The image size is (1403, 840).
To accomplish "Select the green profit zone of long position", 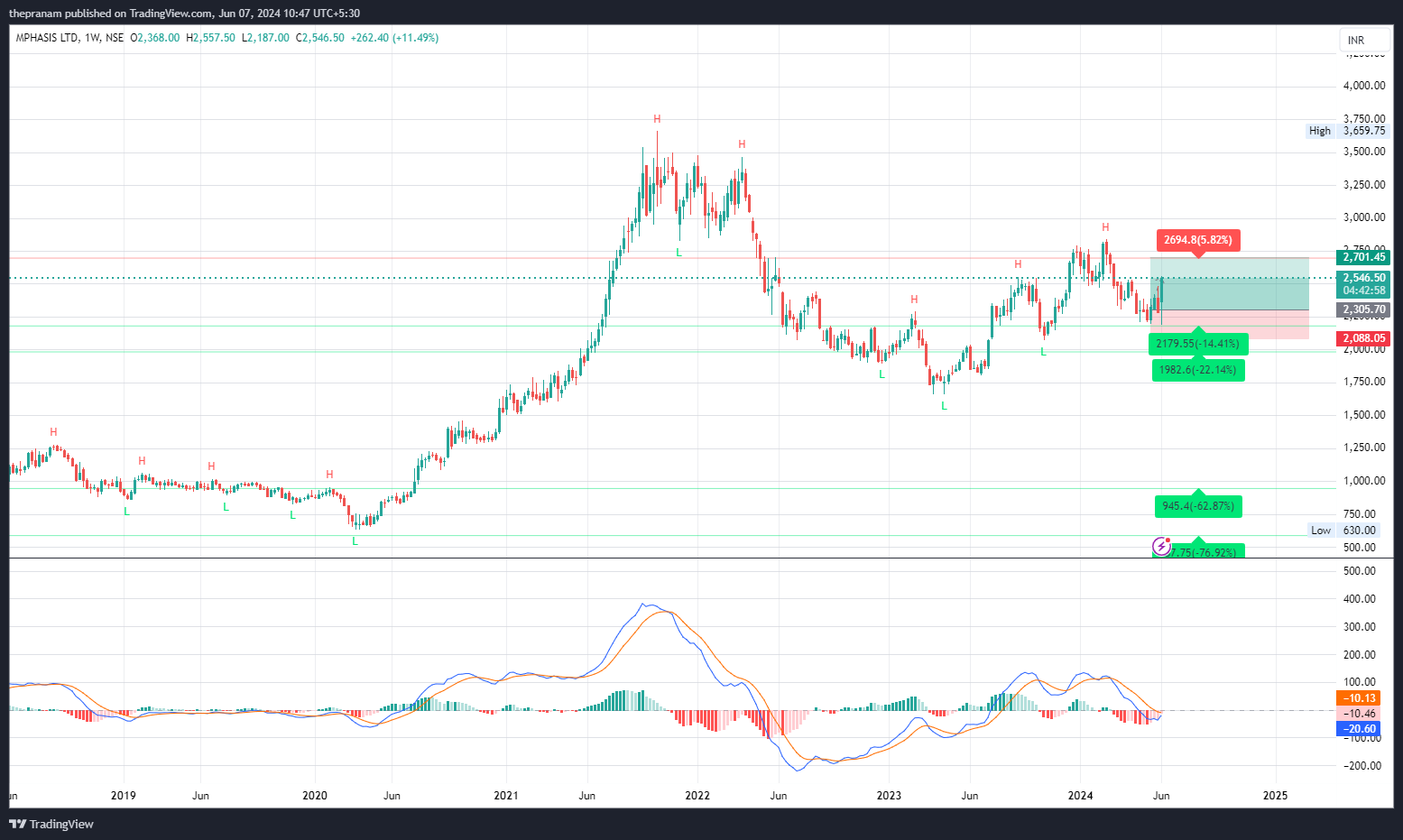I will pyautogui.click(x=1229, y=284).
